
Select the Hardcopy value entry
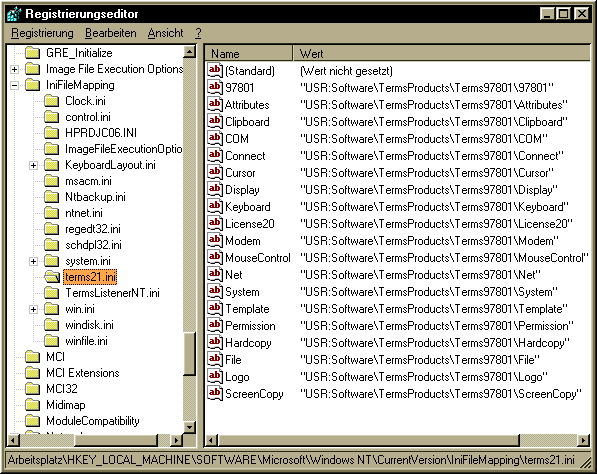tap(248, 343)
